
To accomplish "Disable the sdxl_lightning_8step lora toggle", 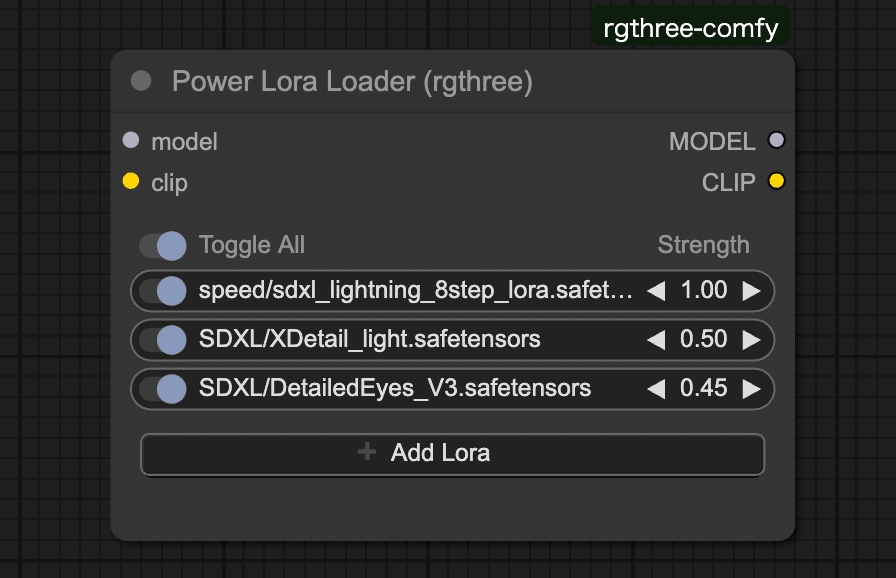I will pos(163,291).
